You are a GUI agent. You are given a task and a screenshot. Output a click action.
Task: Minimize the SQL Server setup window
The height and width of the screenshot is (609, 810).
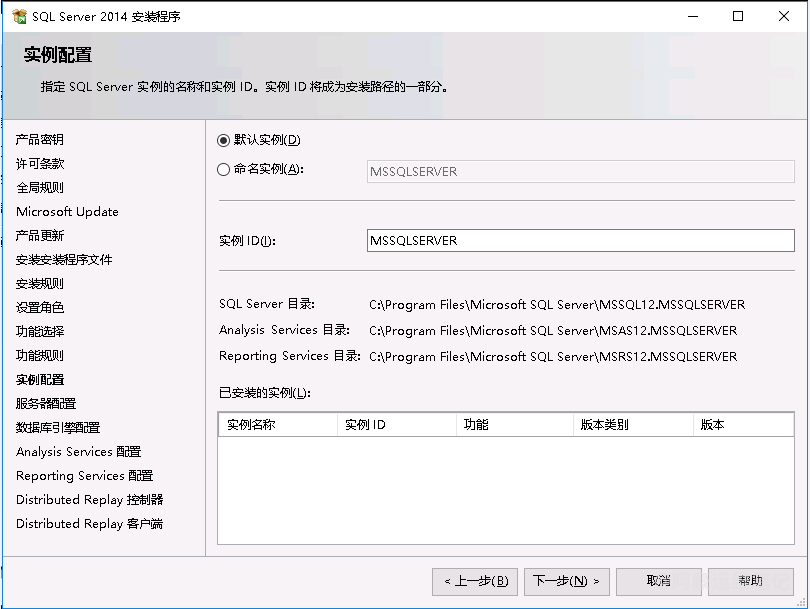pos(691,16)
